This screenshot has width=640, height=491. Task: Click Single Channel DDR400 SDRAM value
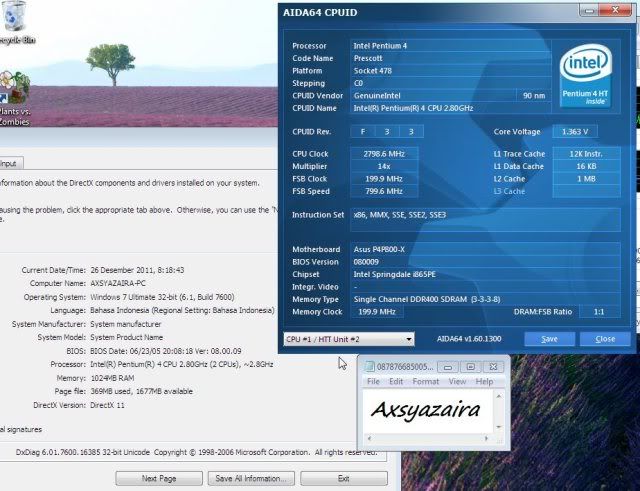(485, 299)
